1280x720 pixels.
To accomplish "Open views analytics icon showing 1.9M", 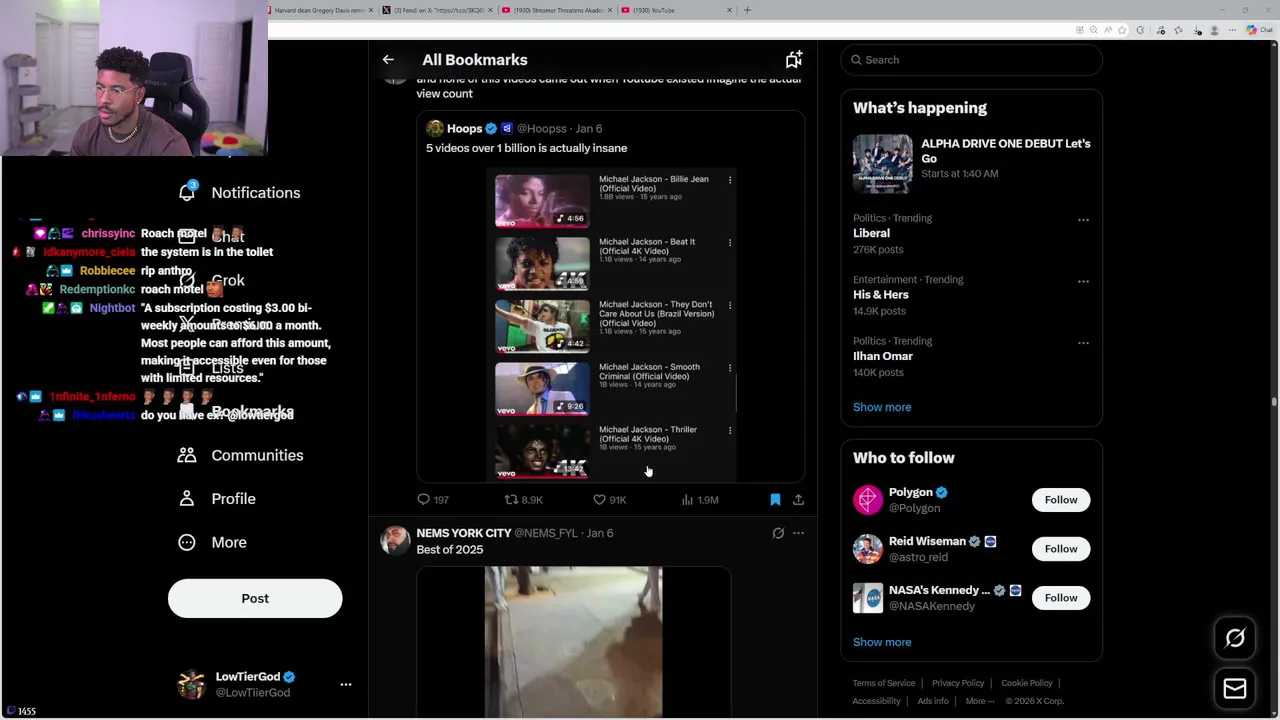I will coord(687,499).
